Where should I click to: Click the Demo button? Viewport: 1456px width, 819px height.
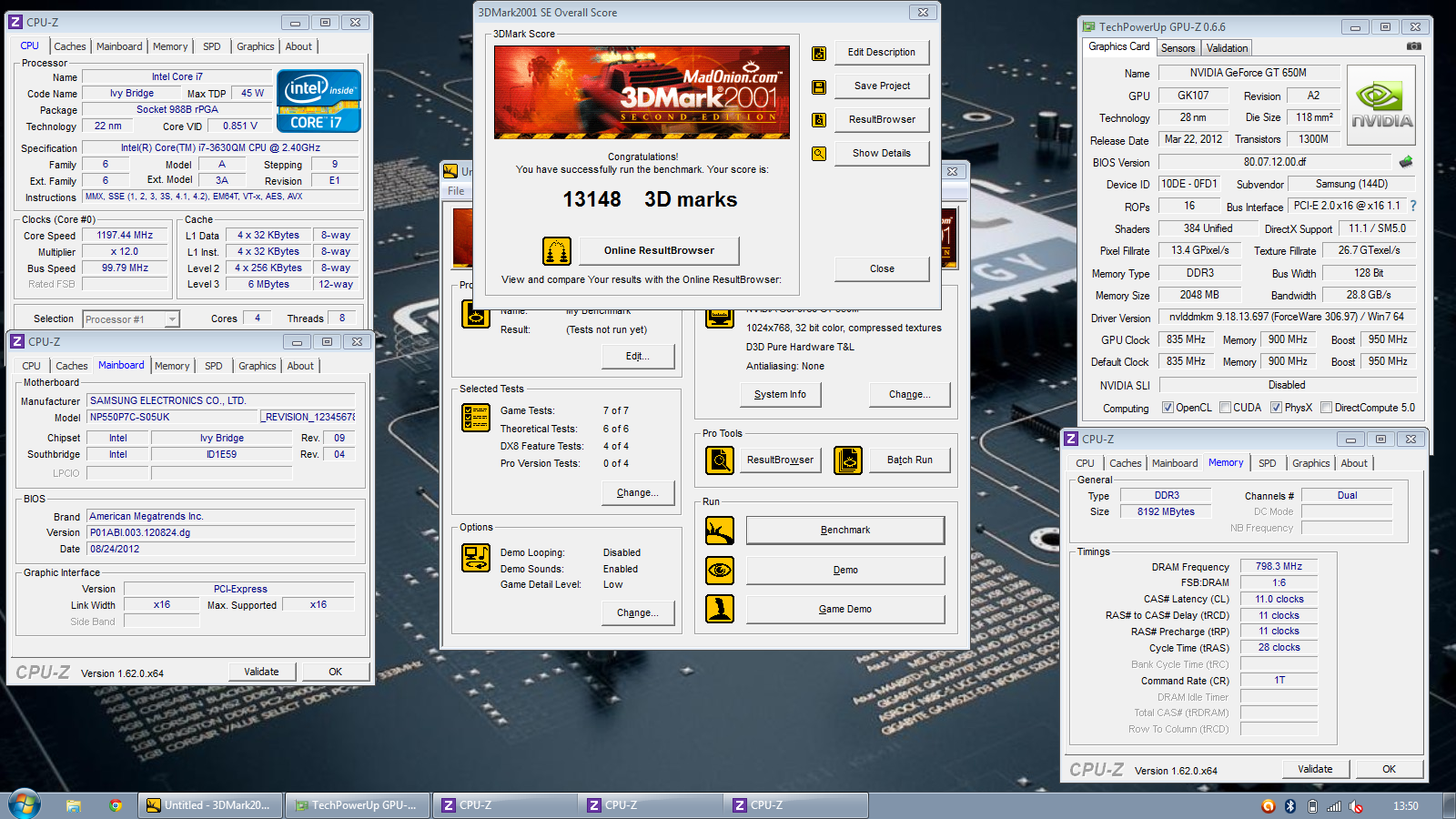click(x=845, y=571)
